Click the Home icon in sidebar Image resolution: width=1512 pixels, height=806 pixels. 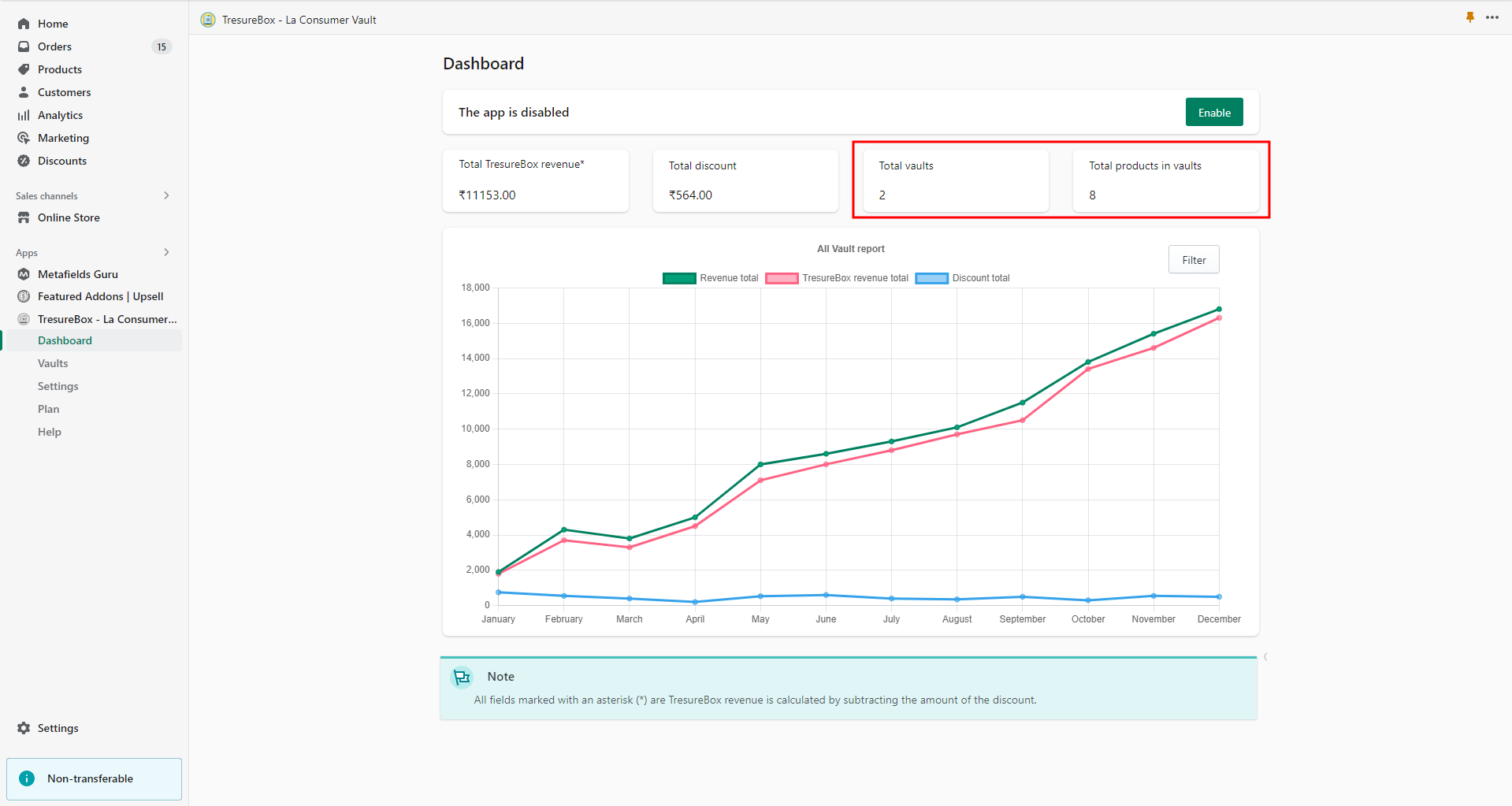(x=24, y=24)
